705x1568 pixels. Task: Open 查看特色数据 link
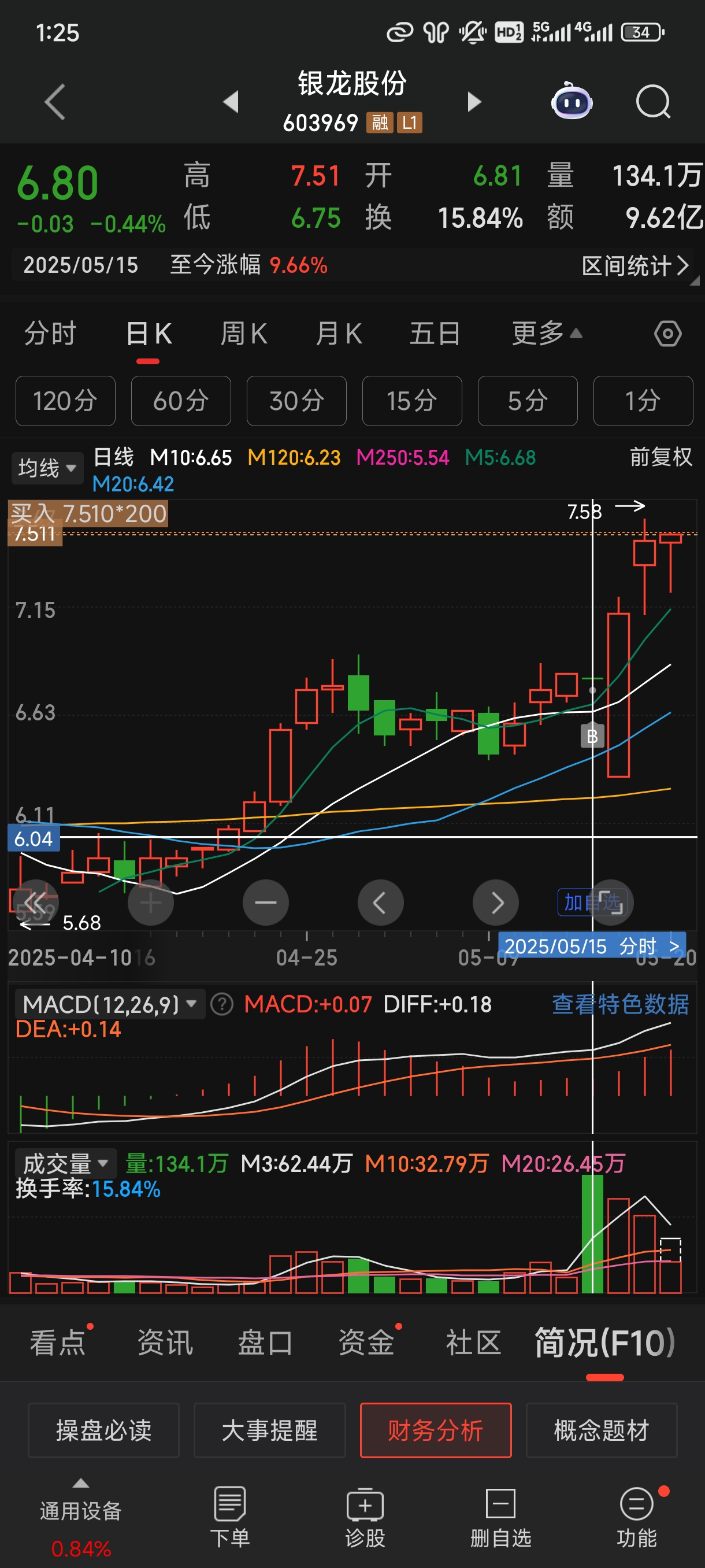pos(620,1004)
